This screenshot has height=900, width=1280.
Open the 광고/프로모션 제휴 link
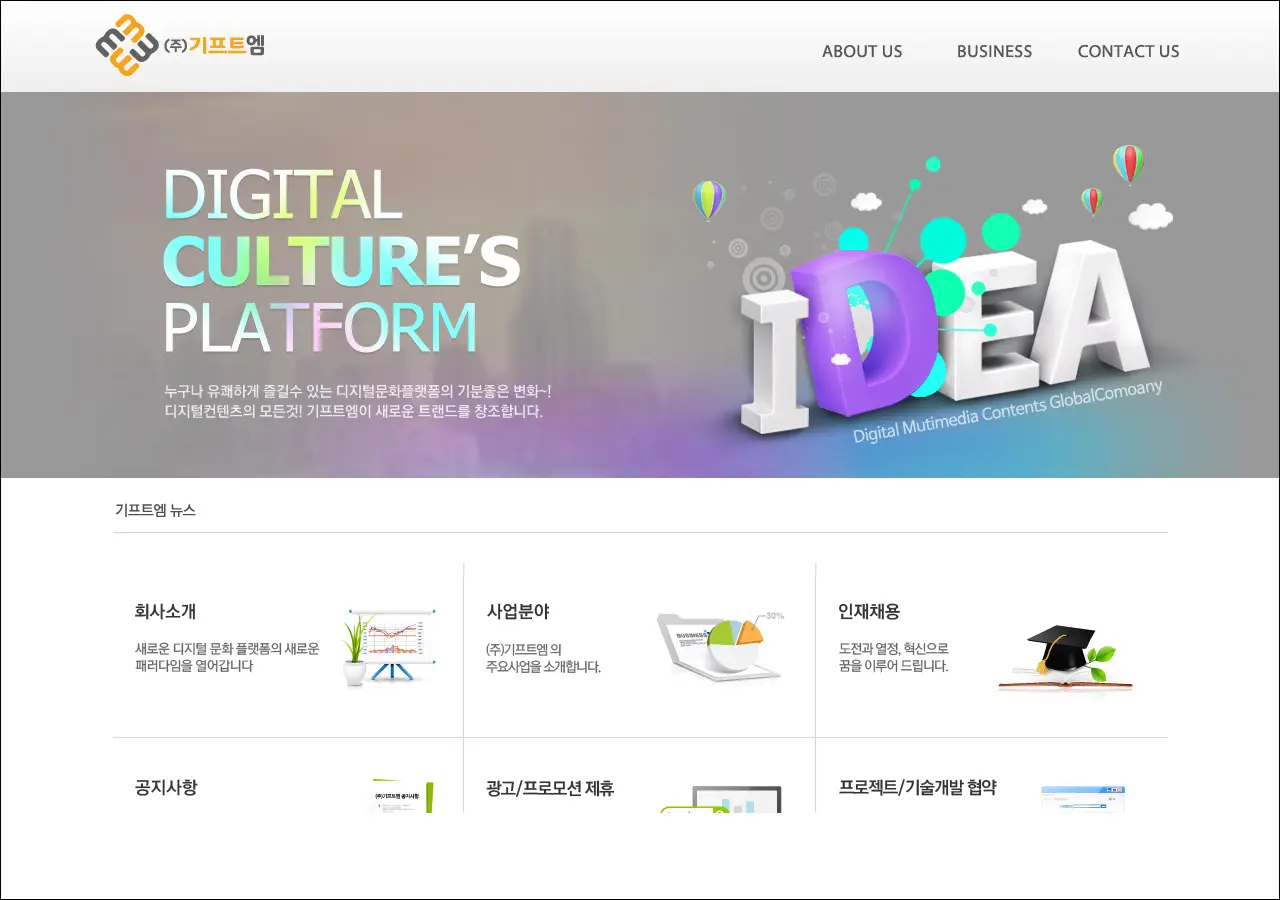click(x=550, y=788)
